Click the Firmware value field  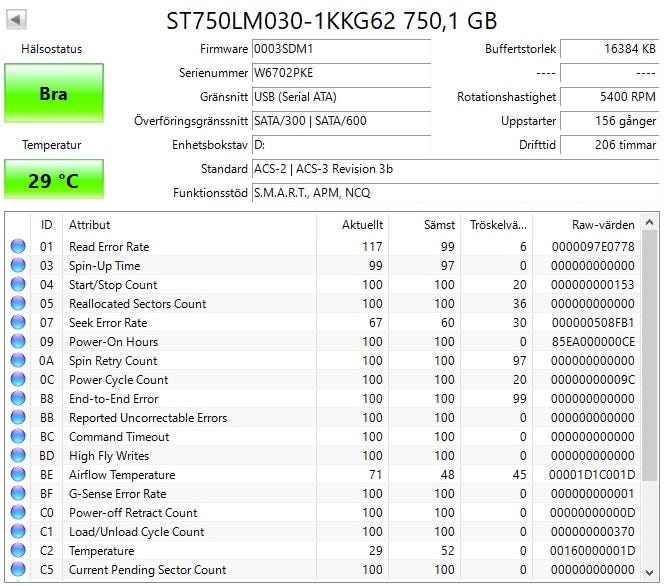[340, 48]
